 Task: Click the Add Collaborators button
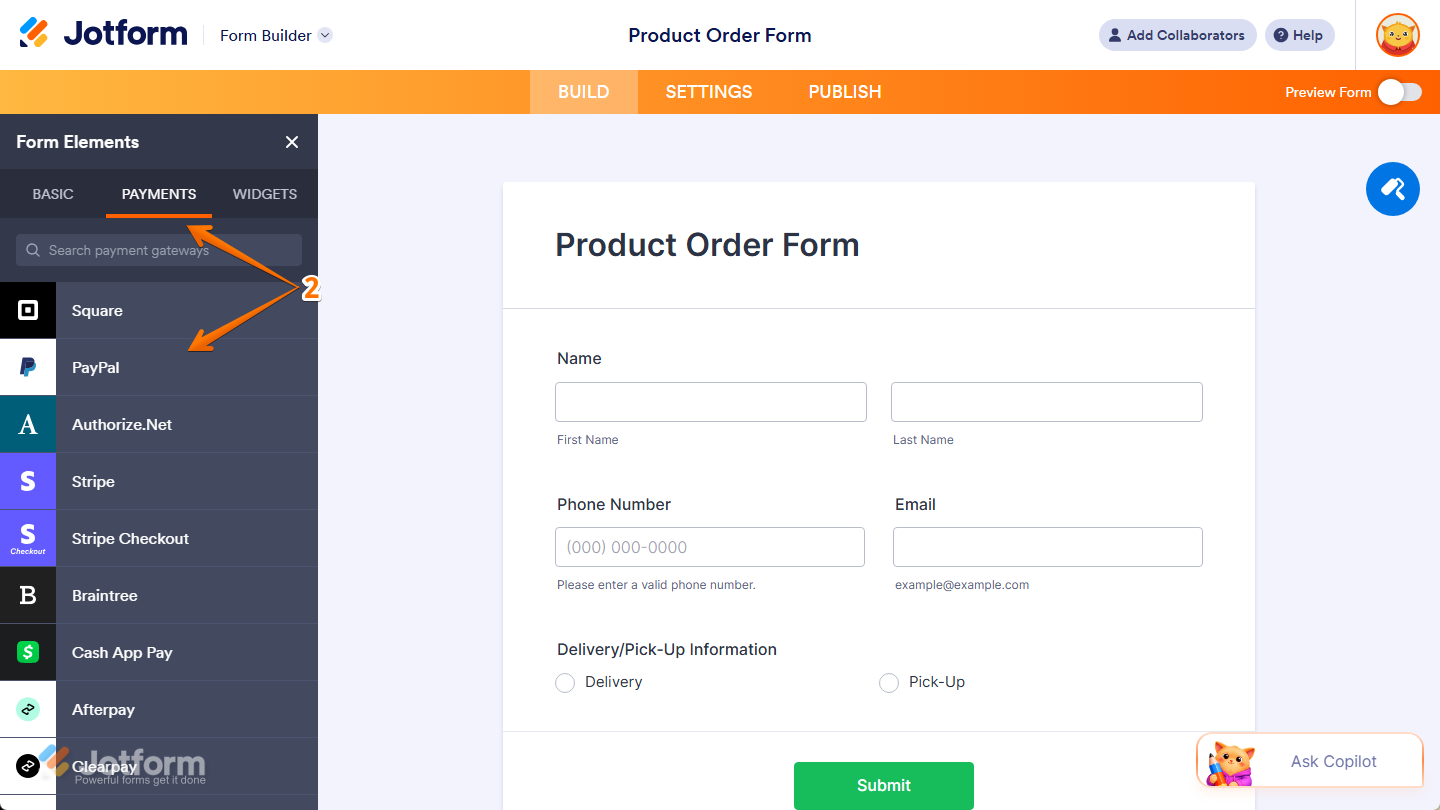[x=1177, y=35]
